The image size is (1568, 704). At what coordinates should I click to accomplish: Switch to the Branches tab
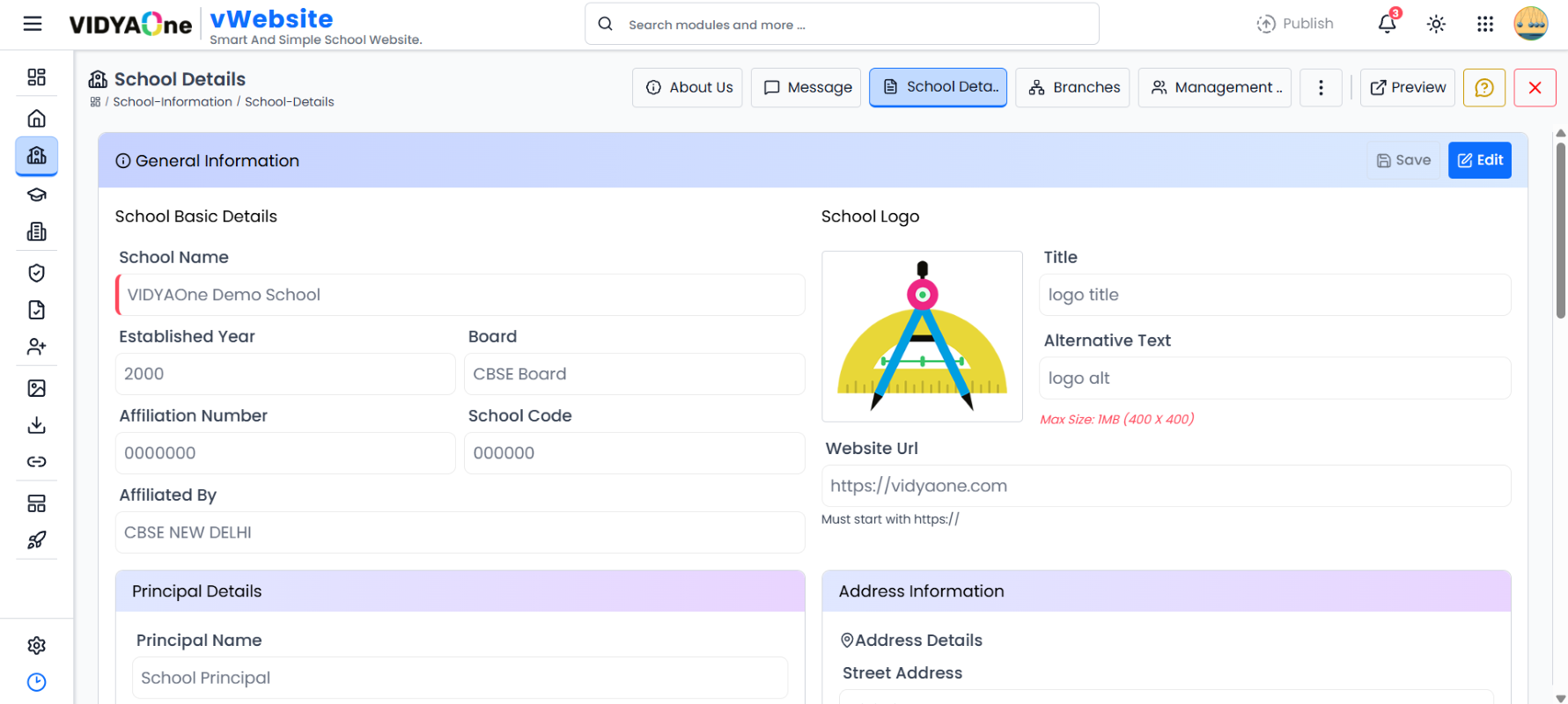[x=1072, y=87]
